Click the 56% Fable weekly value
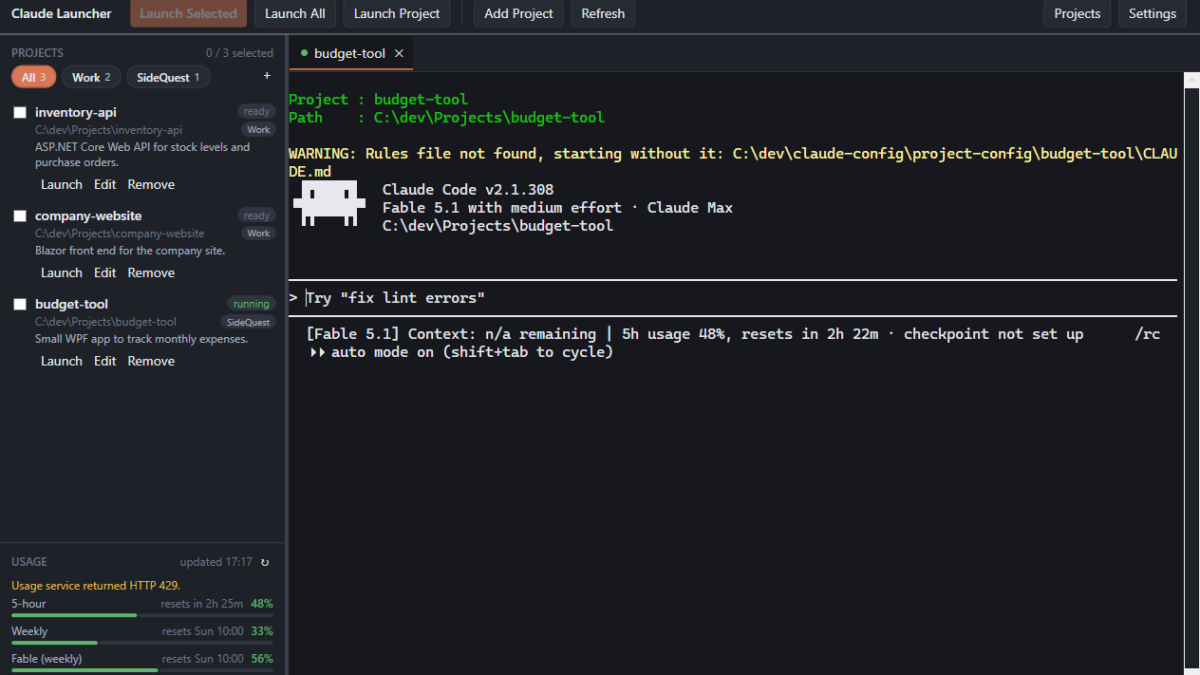Viewport: 1200px width, 675px height. tap(262, 659)
